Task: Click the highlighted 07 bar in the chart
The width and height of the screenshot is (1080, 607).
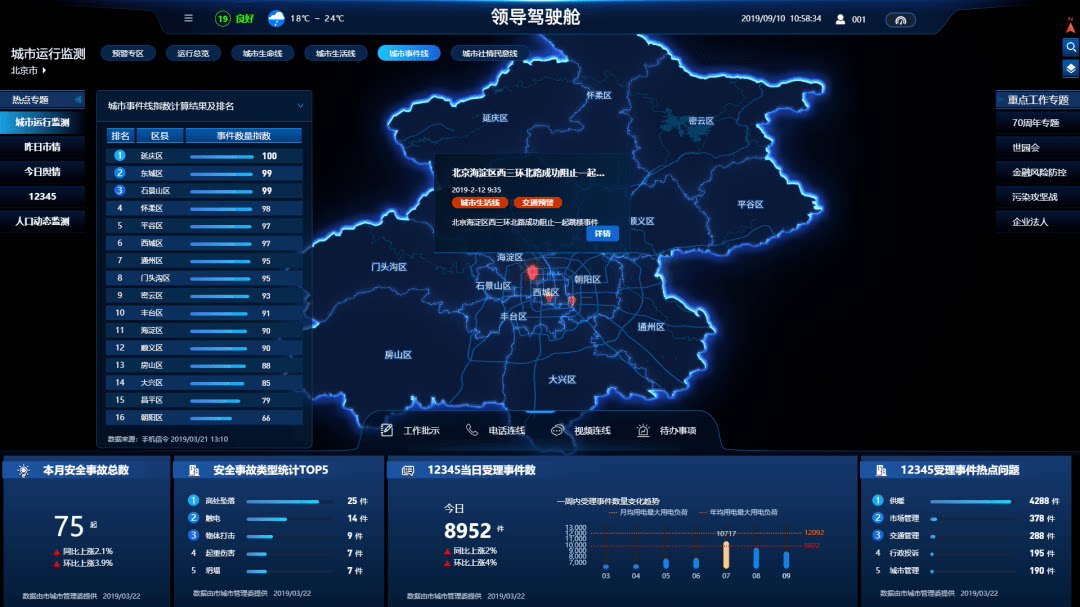Action: pos(726,555)
